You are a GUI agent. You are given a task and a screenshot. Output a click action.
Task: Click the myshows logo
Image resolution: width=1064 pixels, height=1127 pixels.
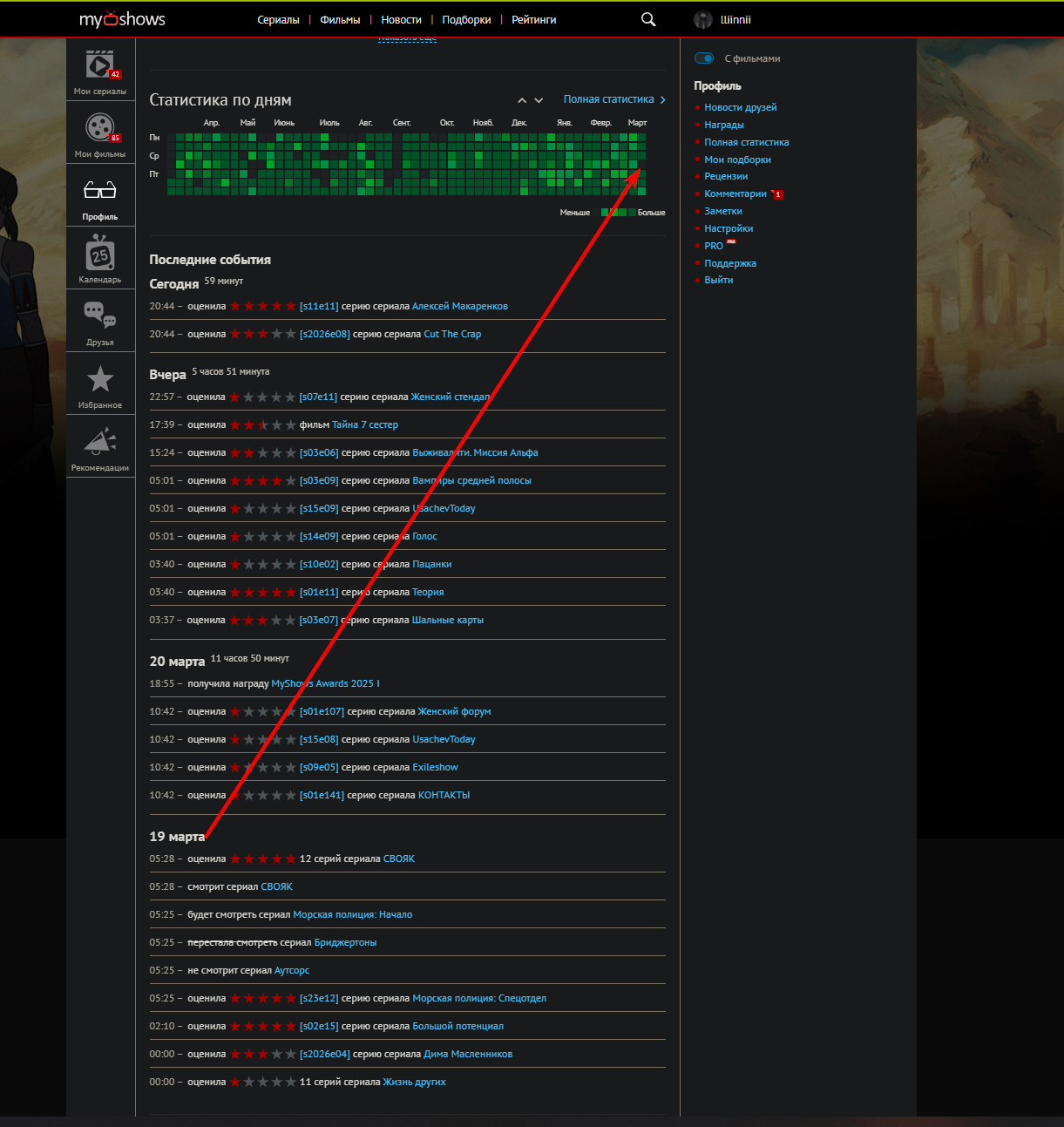tap(122, 19)
